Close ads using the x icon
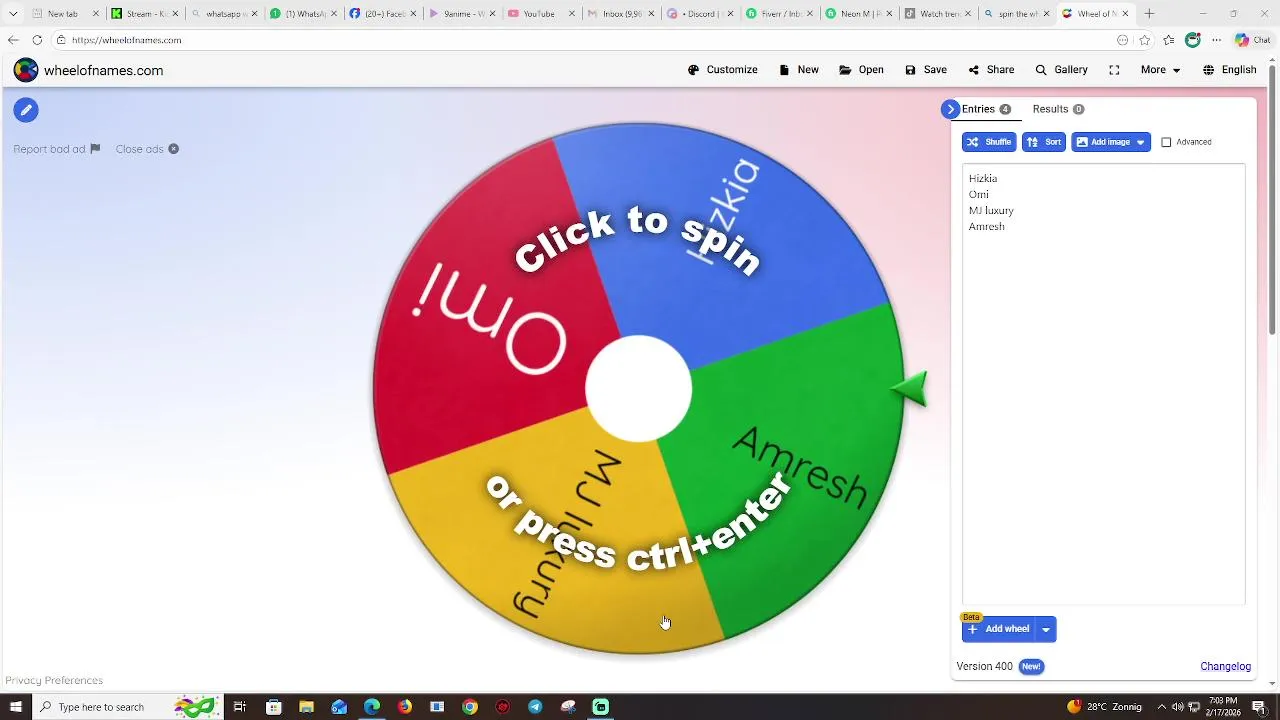Screen dimensions: 1280x720 (173, 149)
